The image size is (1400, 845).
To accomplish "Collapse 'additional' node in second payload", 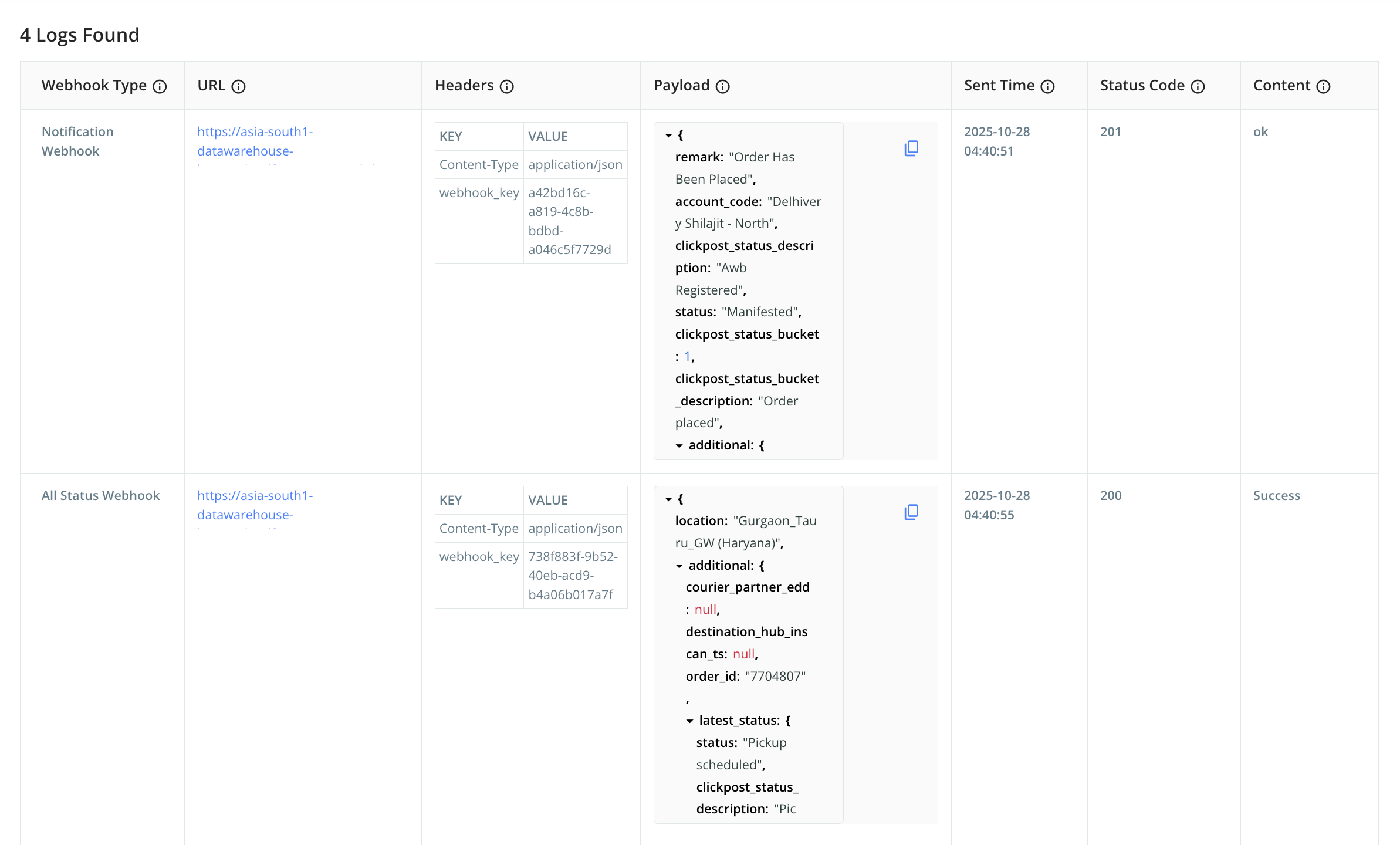I will click(x=679, y=566).
